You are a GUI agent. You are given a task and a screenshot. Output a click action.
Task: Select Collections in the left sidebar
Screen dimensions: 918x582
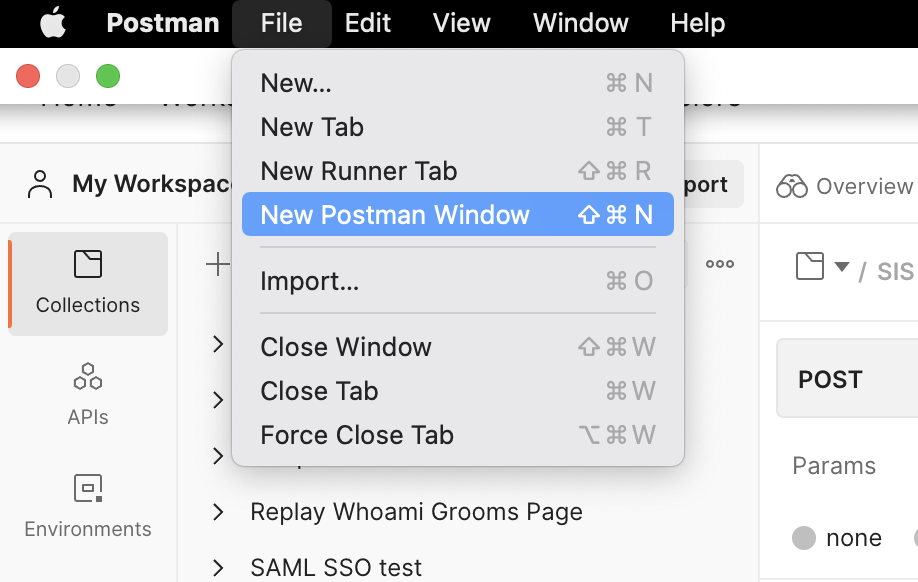pyautogui.click(x=87, y=284)
